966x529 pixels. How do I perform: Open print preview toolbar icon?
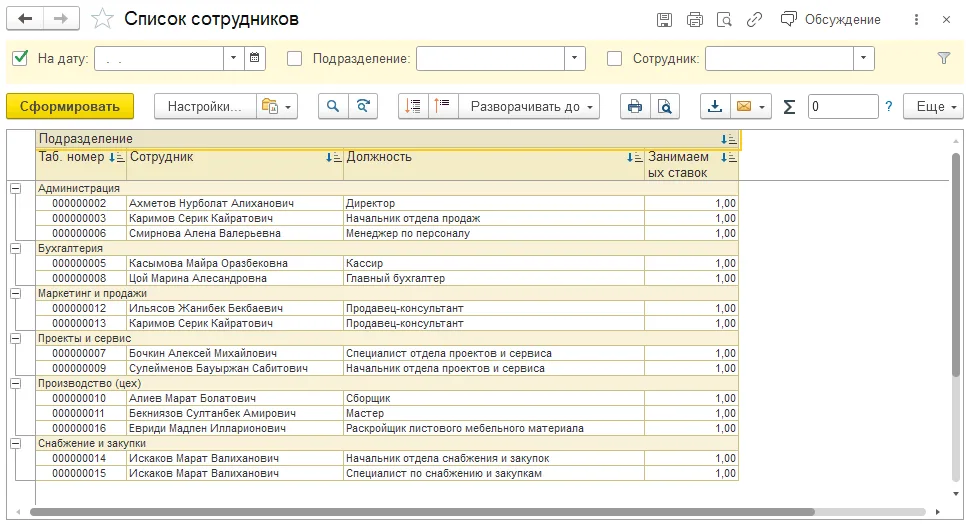click(x=665, y=107)
